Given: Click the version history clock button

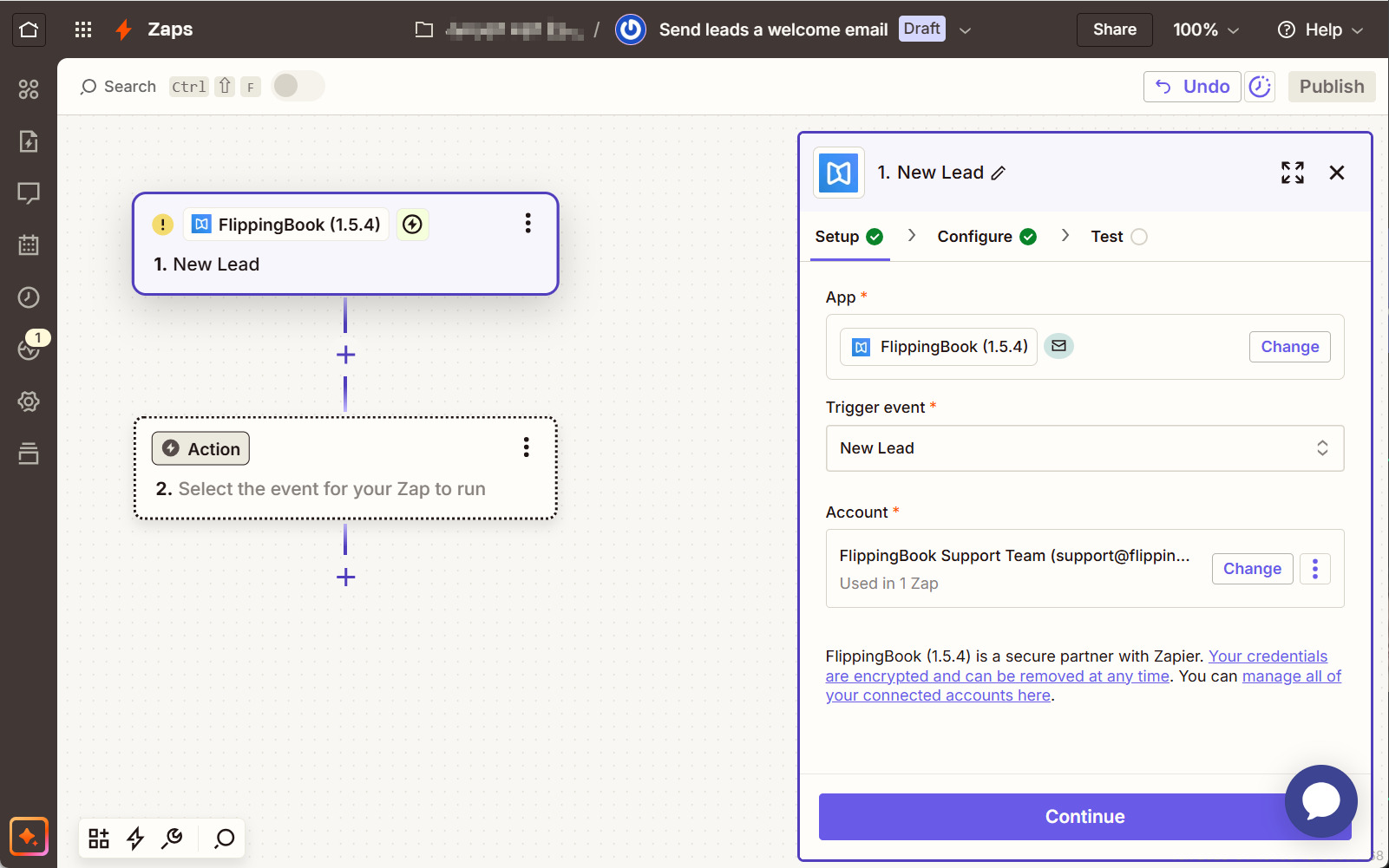Looking at the screenshot, I should (x=1260, y=87).
